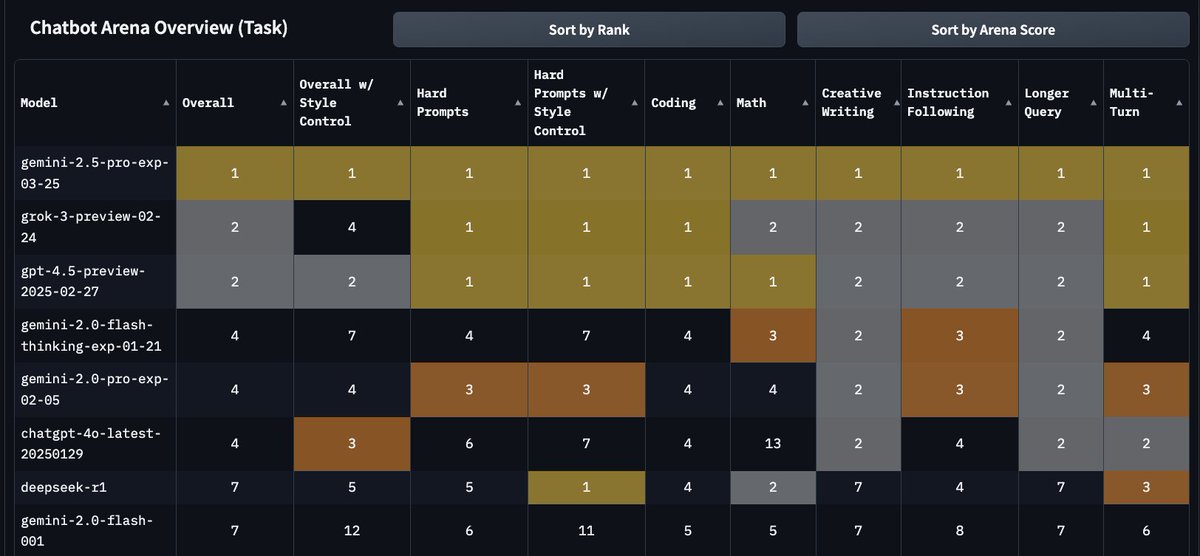Image resolution: width=1200 pixels, height=556 pixels.
Task: Sort by Overall w/ Style Control arrow
Action: point(400,103)
